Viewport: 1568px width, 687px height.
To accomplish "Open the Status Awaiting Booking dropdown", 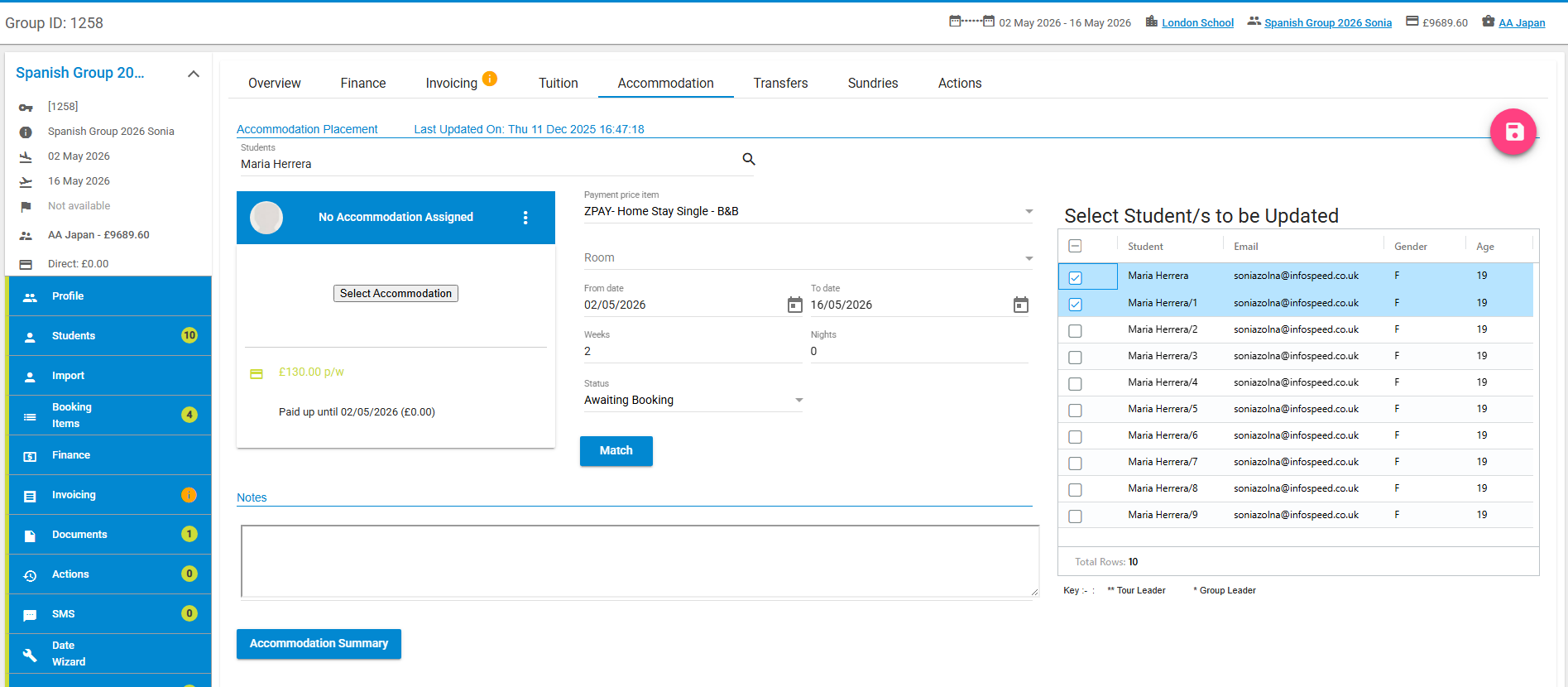I will click(693, 400).
